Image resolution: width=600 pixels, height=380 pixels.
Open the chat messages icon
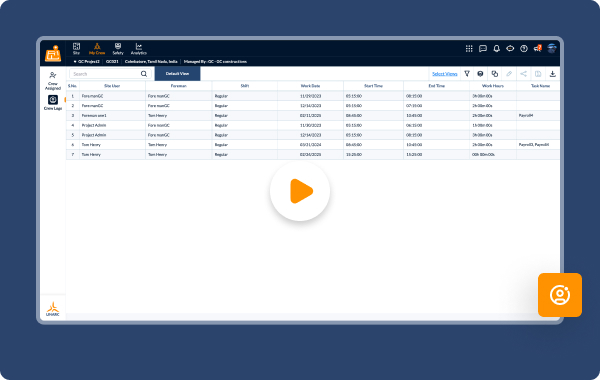[x=483, y=49]
